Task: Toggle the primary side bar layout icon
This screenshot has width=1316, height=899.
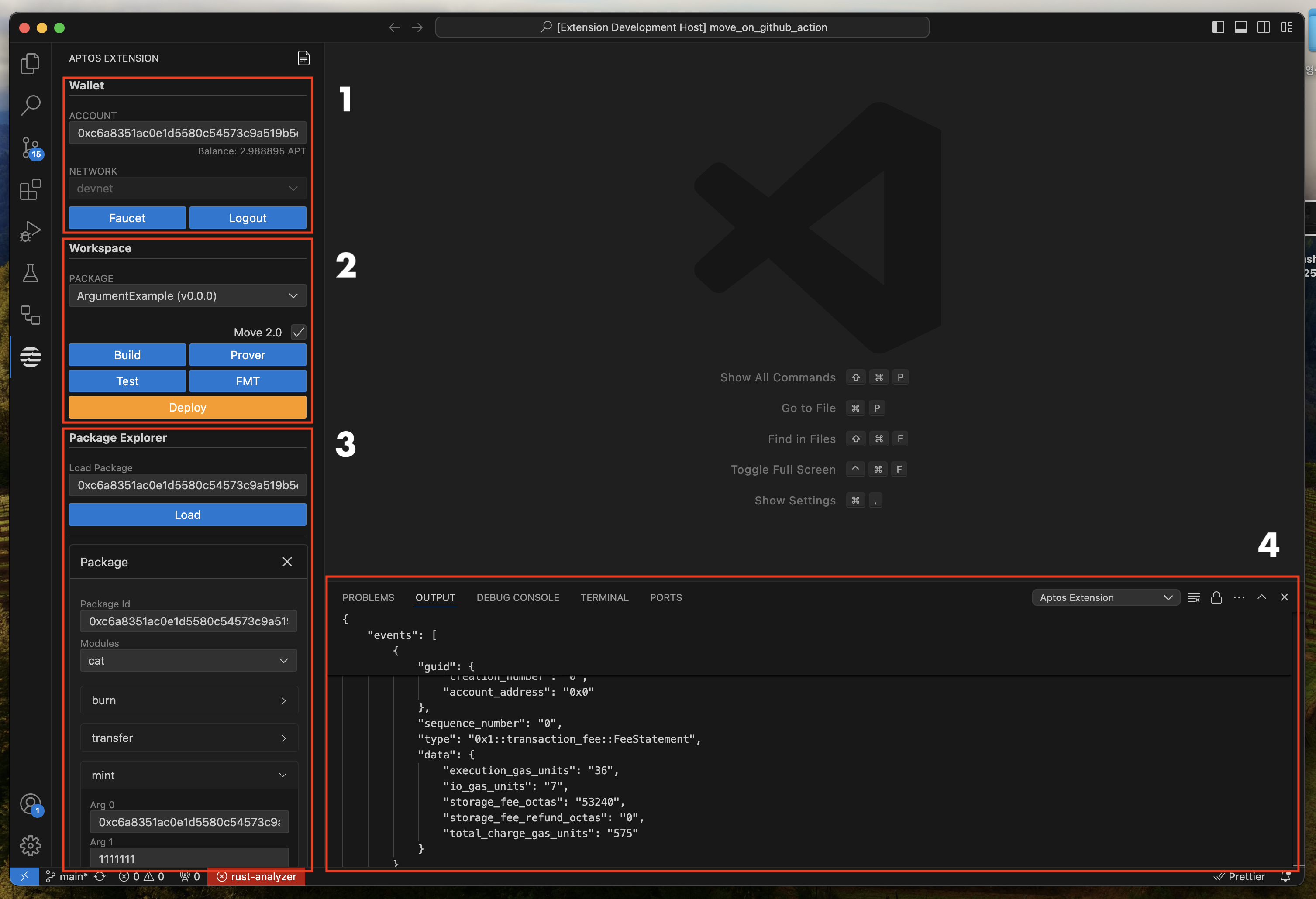Action: [x=1218, y=27]
